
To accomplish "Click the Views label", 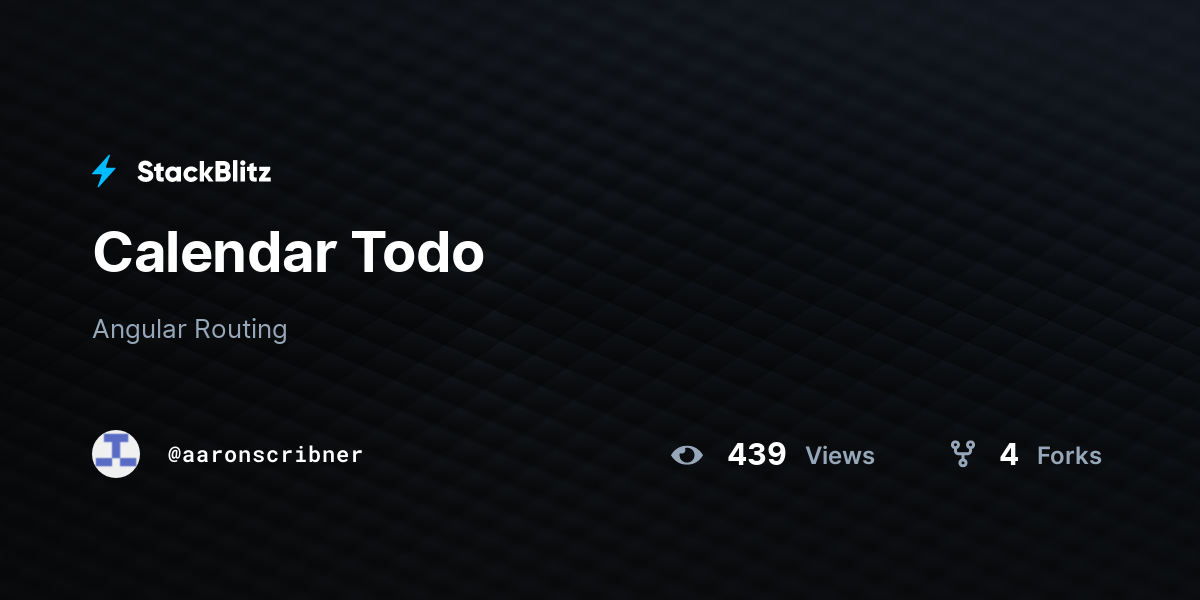I will coord(840,456).
